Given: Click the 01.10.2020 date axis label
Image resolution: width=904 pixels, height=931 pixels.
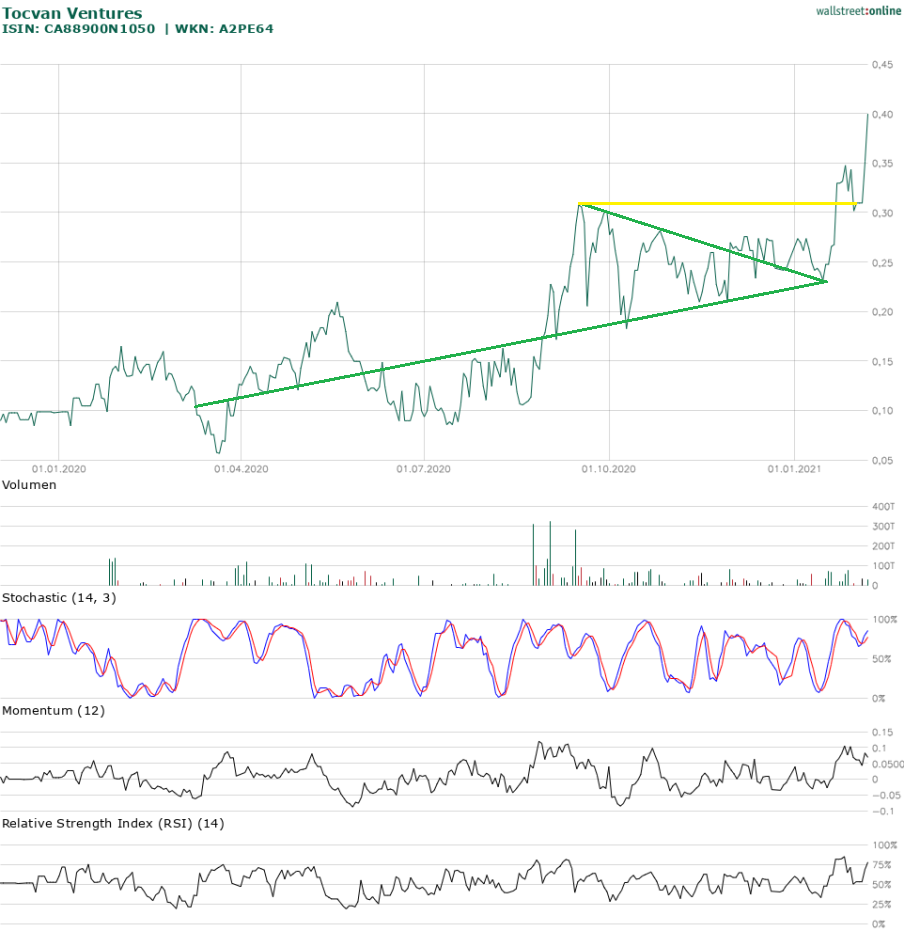Looking at the screenshot, I should pos(608,469).
